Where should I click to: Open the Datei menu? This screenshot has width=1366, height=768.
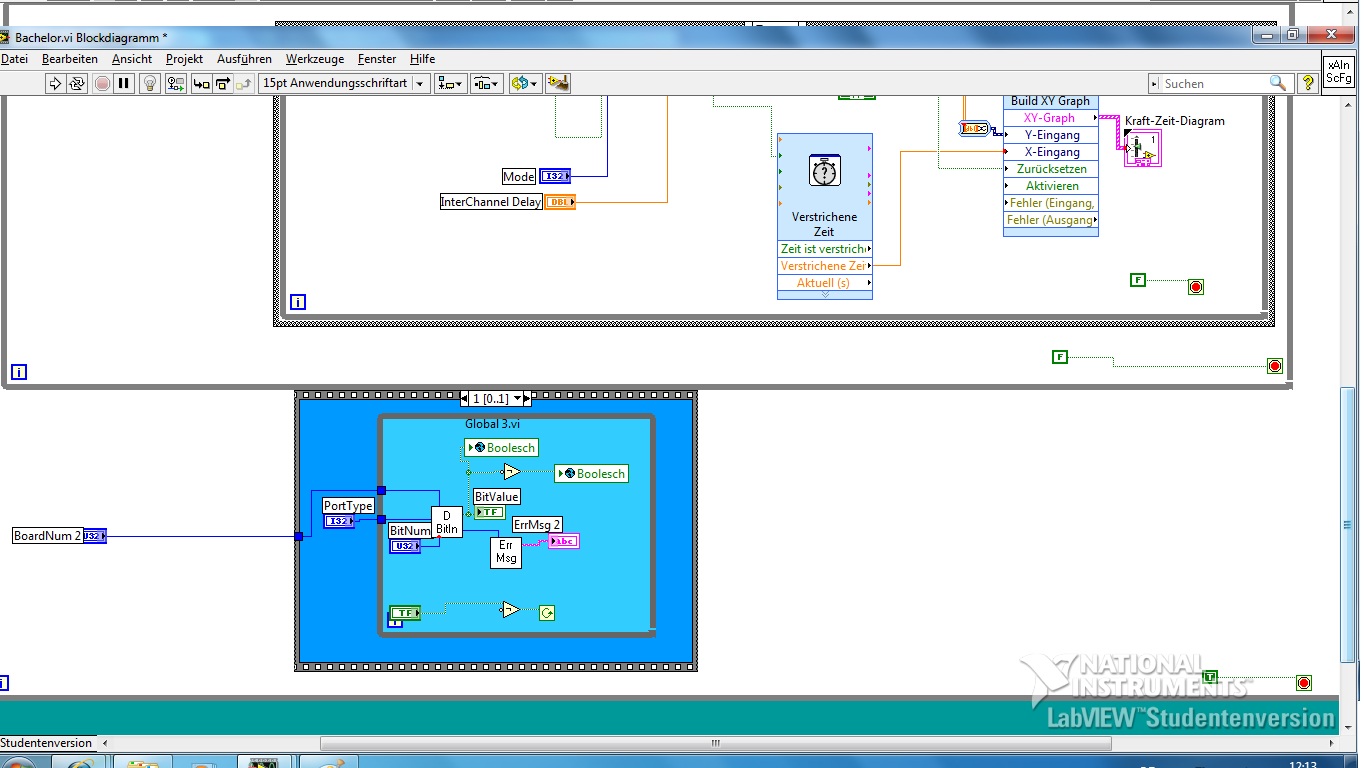tap(15, 59)
